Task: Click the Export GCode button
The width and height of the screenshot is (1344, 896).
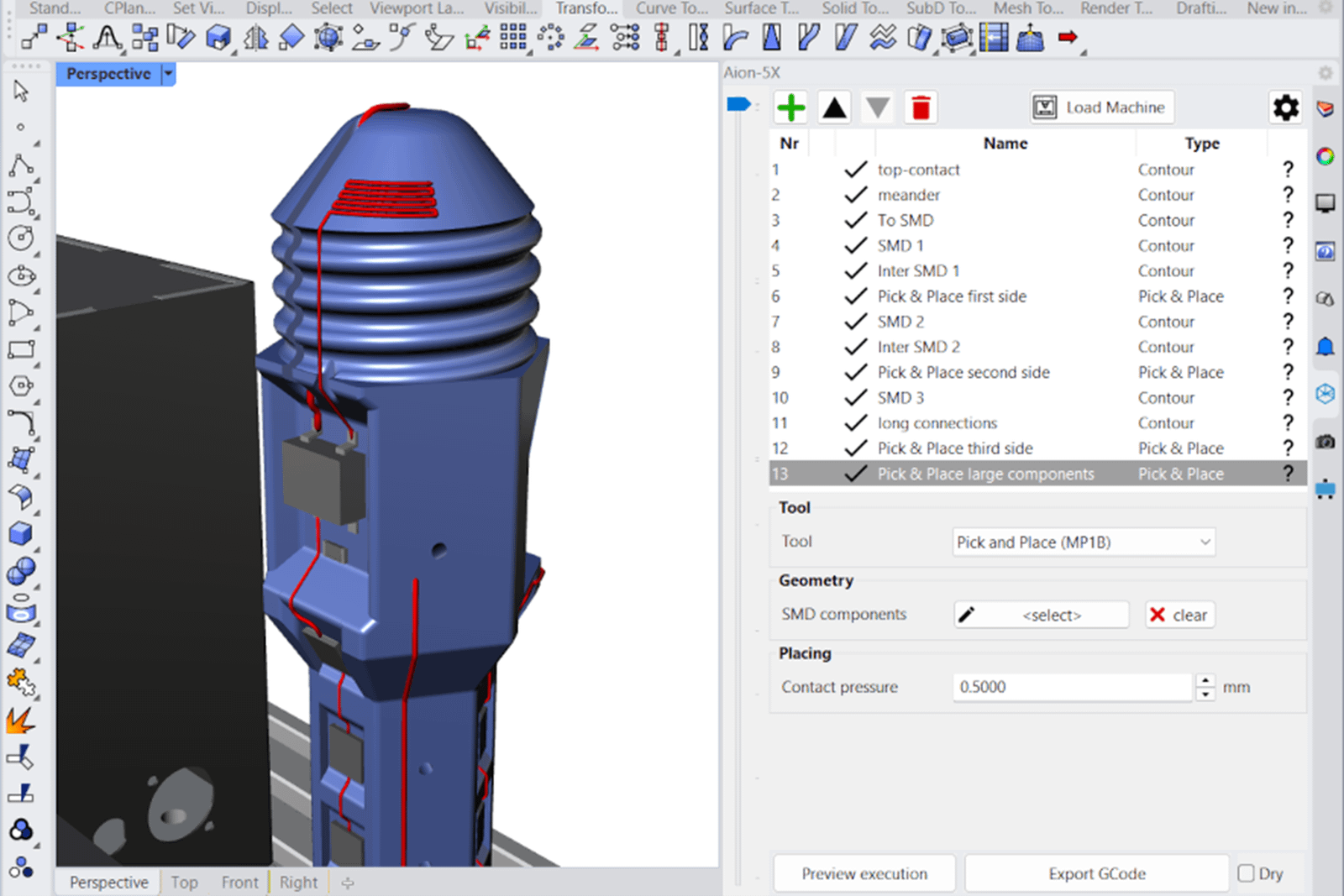Action: (1097, 873)
